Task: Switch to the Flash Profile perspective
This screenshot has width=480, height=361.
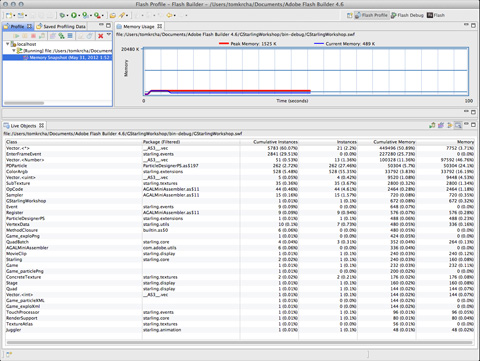Action: [371, 15]
